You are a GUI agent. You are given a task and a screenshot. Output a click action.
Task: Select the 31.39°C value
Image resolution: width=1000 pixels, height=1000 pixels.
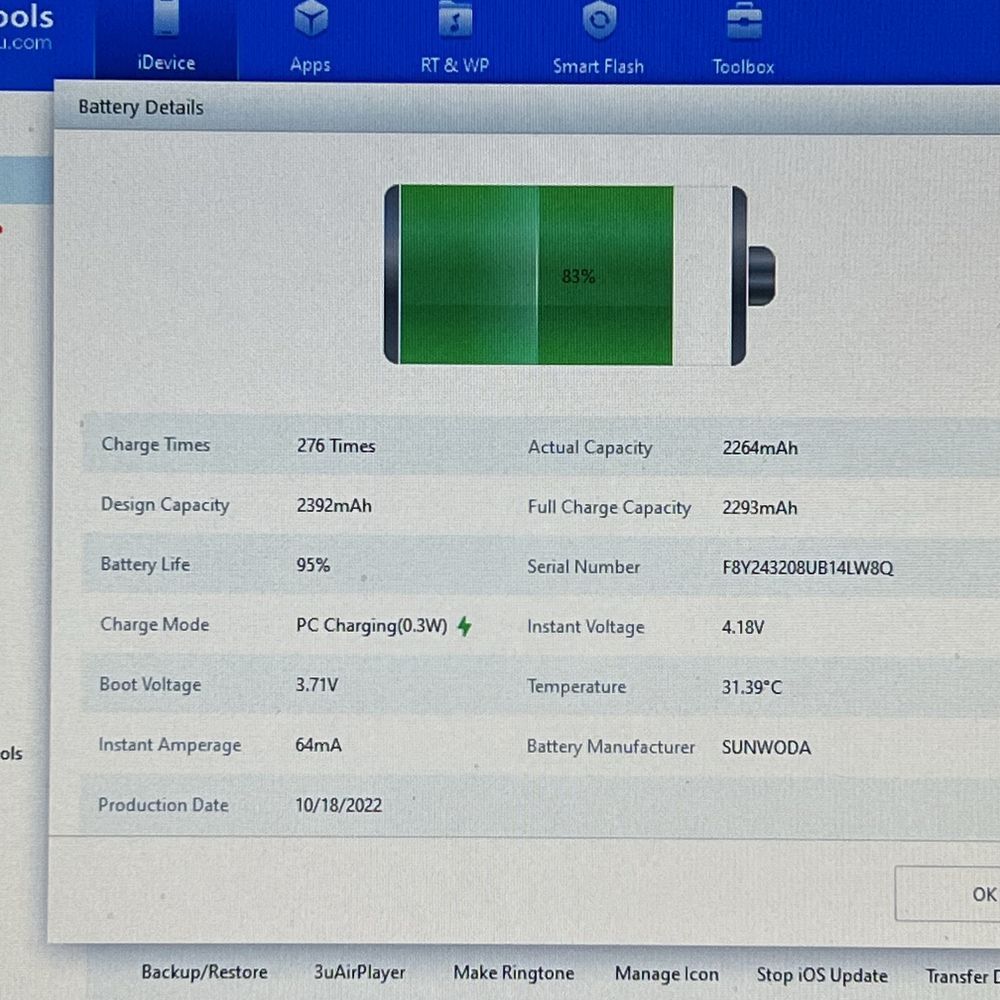click(752, 688)
